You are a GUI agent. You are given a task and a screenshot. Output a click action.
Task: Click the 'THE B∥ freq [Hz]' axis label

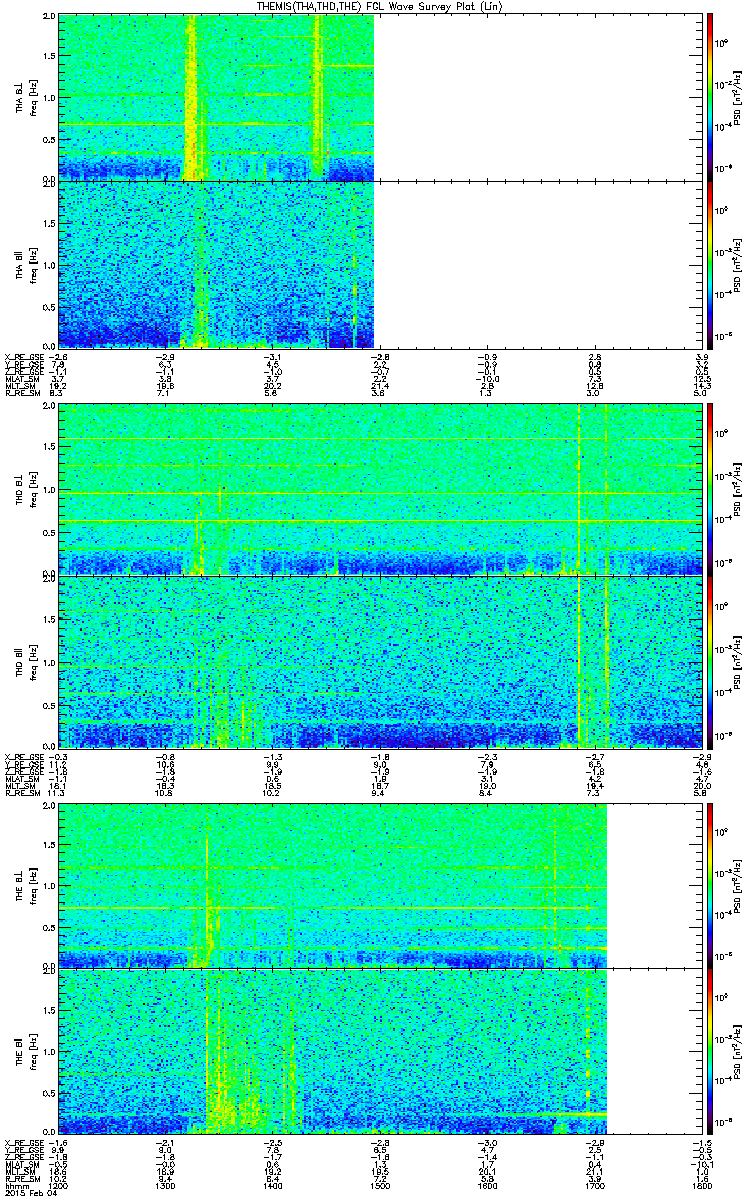25,1051
